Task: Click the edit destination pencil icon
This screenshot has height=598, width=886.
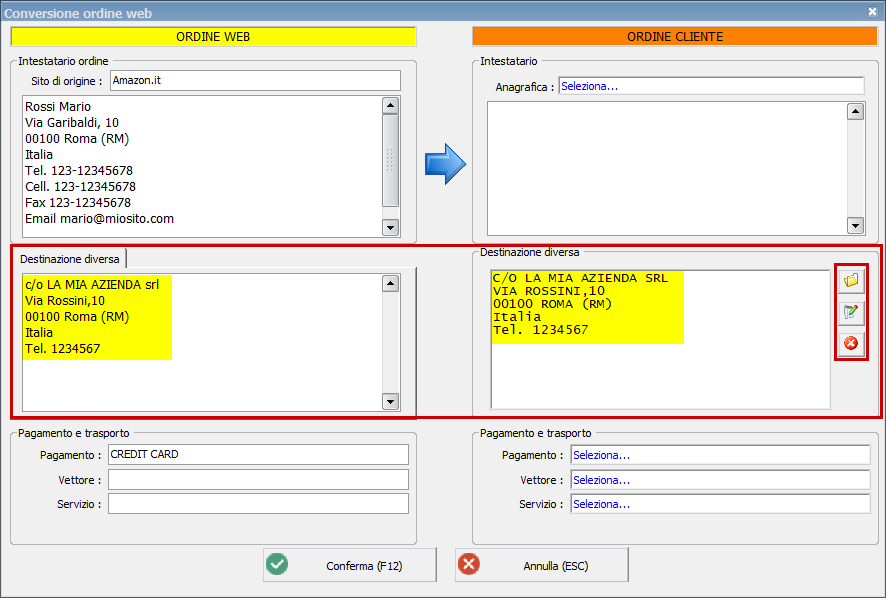Action: click(x=851, y=311)
